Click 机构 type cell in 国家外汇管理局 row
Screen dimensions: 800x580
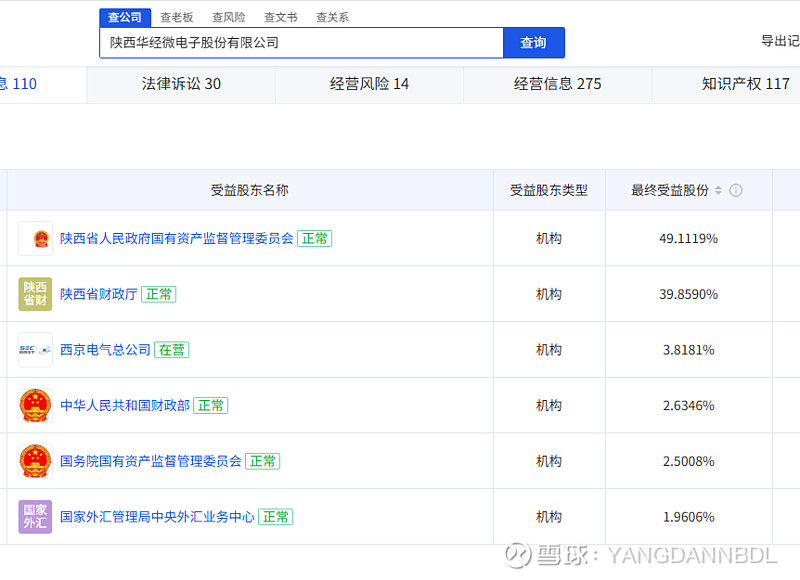point(549,517)
